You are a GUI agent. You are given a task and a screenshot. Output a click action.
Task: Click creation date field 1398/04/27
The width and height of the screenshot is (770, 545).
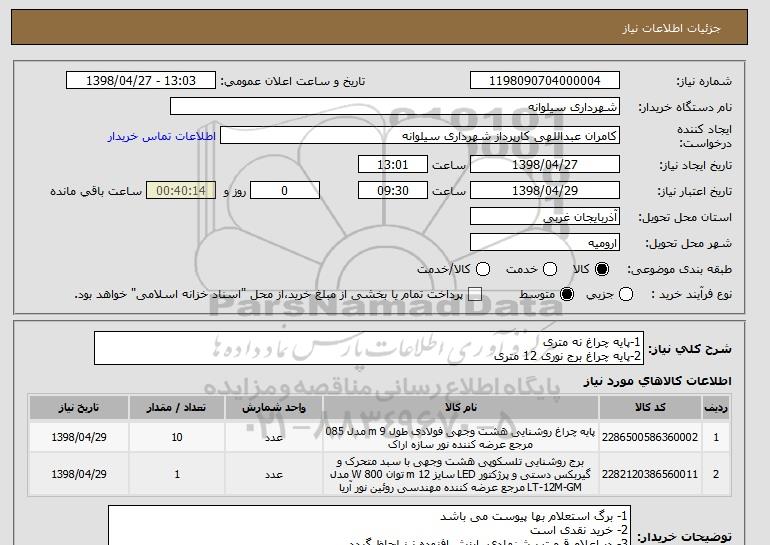point(545,164)
